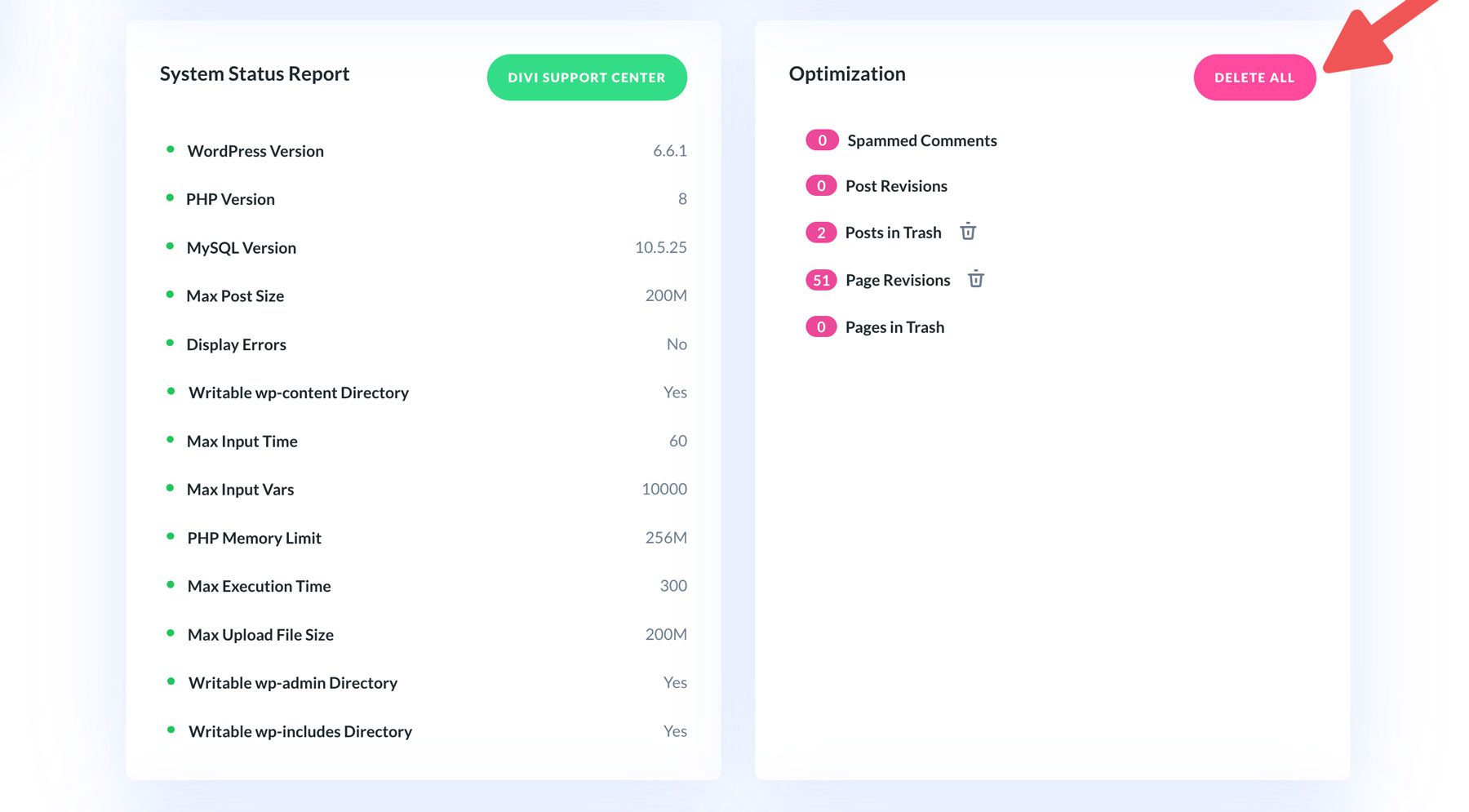Open the Divi Support Center
1469x812 pixels.
[x=587, y=77]
